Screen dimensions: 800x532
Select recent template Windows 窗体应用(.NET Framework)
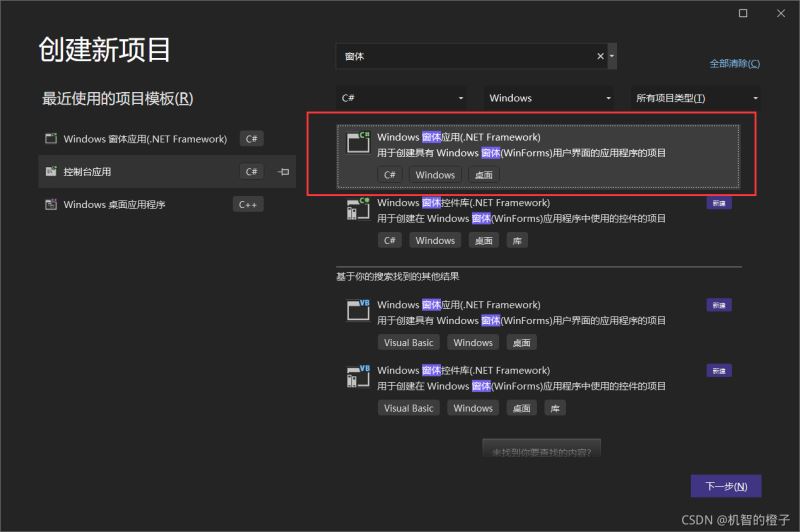point(167,139)
